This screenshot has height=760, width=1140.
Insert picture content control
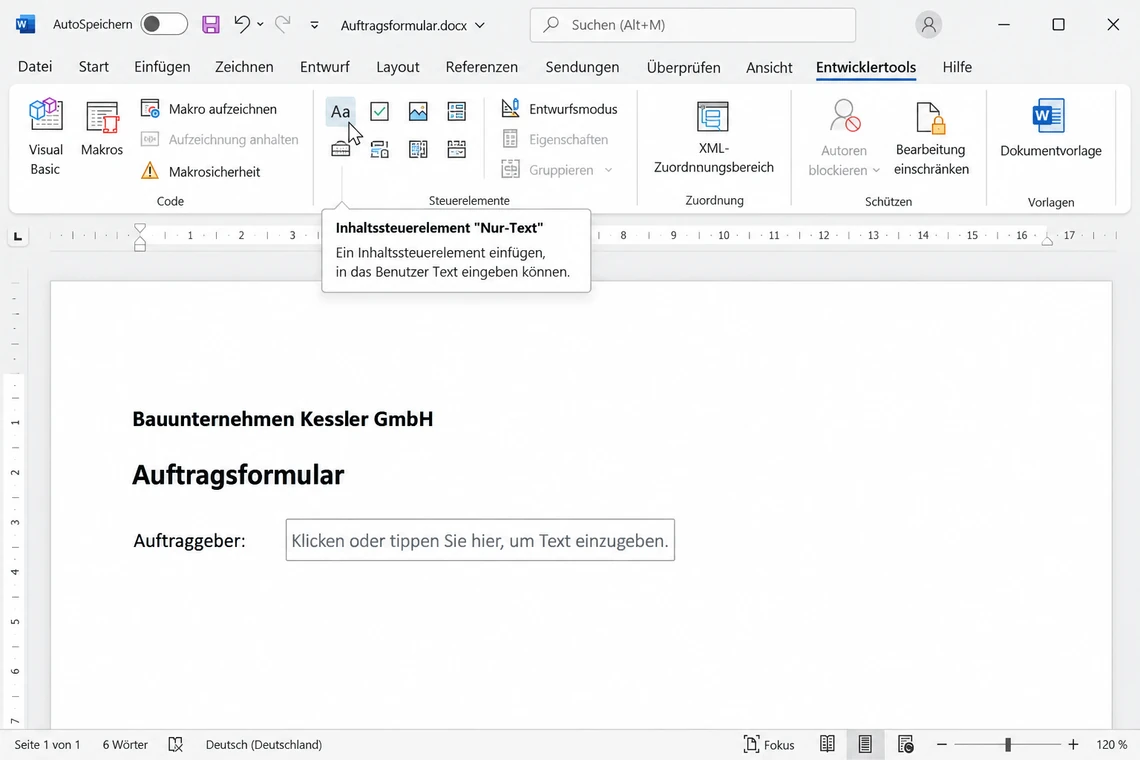point(418,111)
